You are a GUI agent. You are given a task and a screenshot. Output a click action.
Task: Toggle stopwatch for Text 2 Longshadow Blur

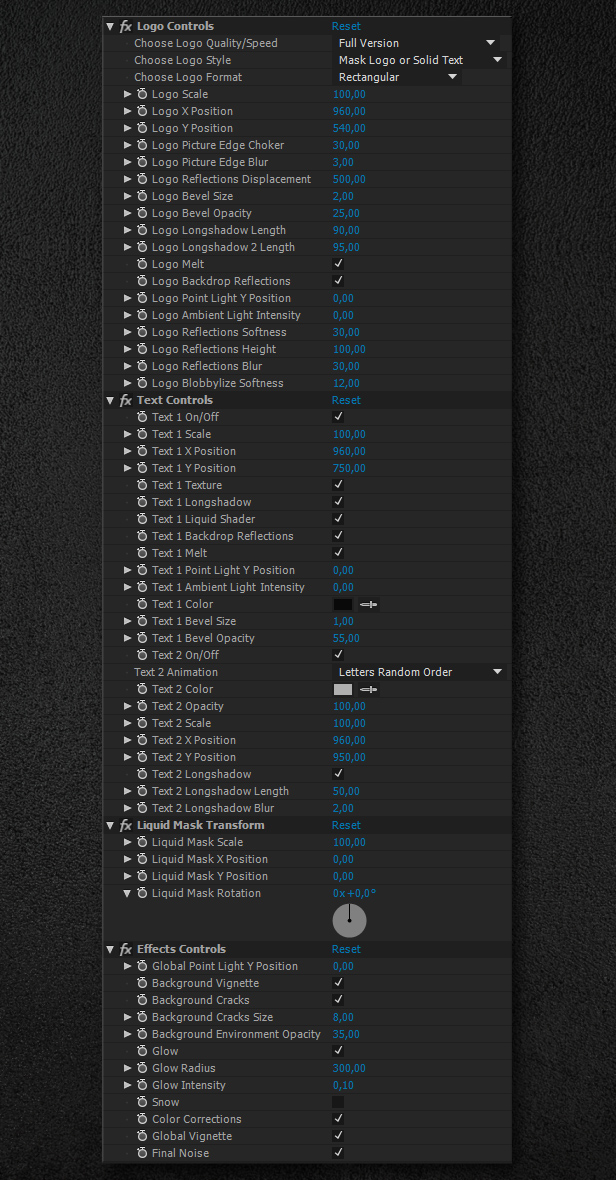(x=142, y=808)
